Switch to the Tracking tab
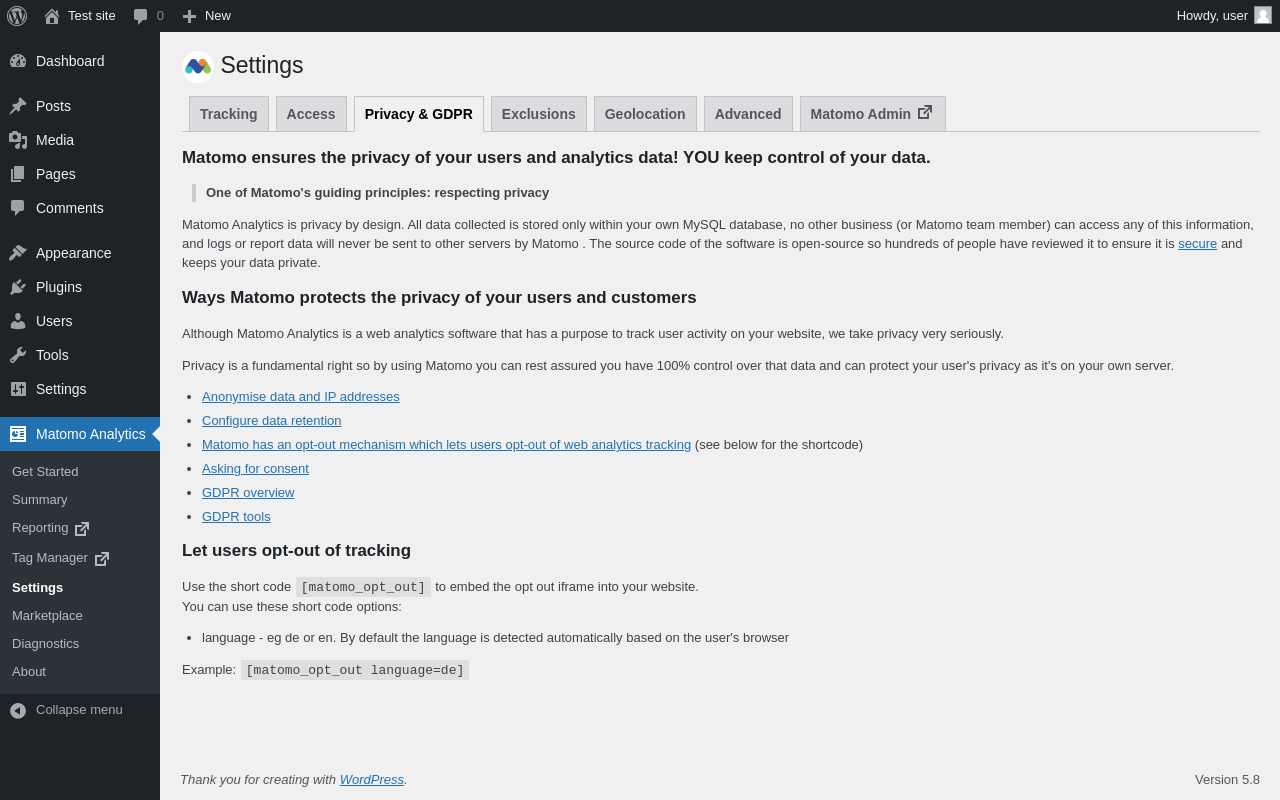This screenshot has width=1280, height=800. click(228, 114)
